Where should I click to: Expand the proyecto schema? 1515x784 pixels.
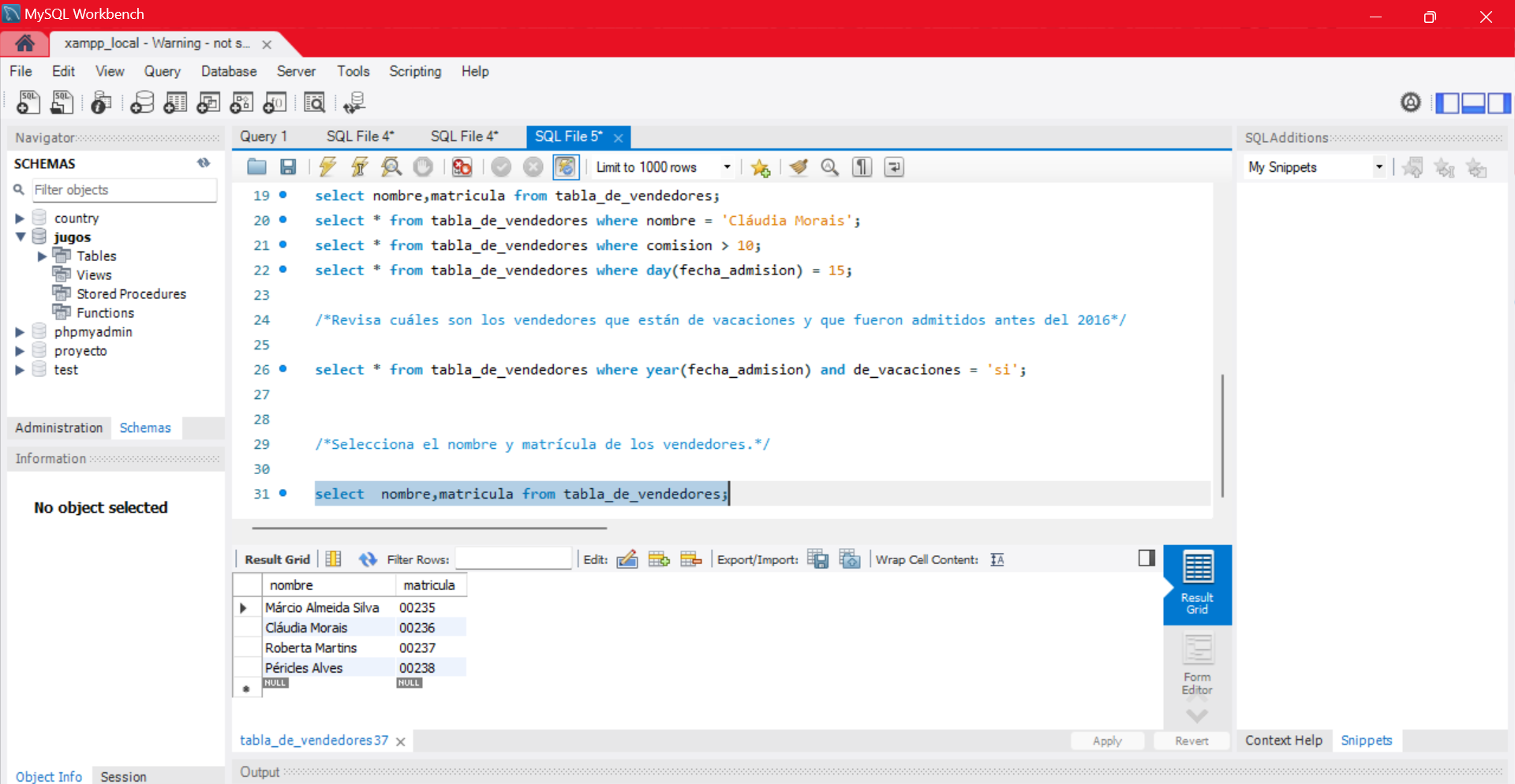20,351
